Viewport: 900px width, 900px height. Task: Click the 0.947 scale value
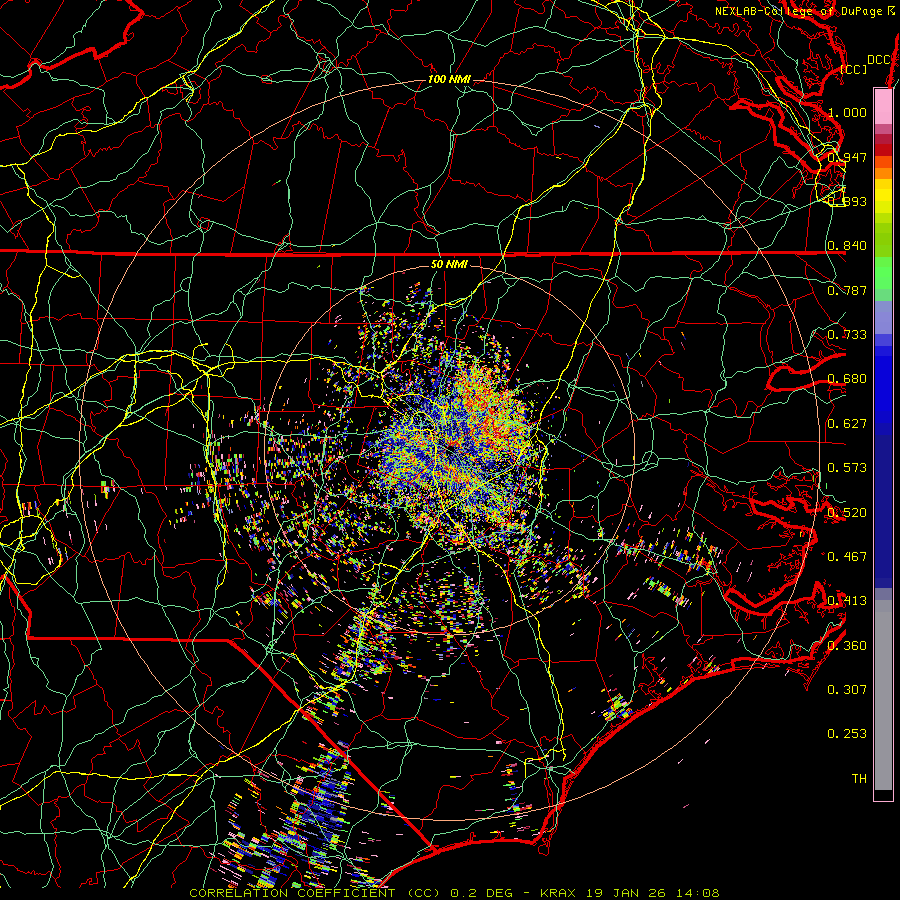coord(847,157)
